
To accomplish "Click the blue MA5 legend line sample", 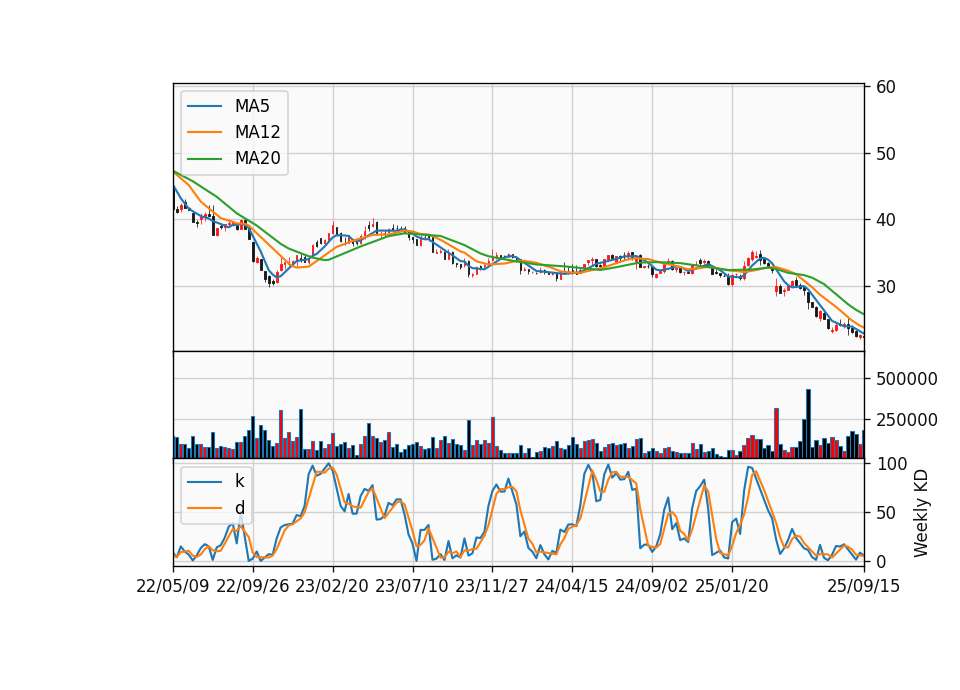I will point(204,106).
